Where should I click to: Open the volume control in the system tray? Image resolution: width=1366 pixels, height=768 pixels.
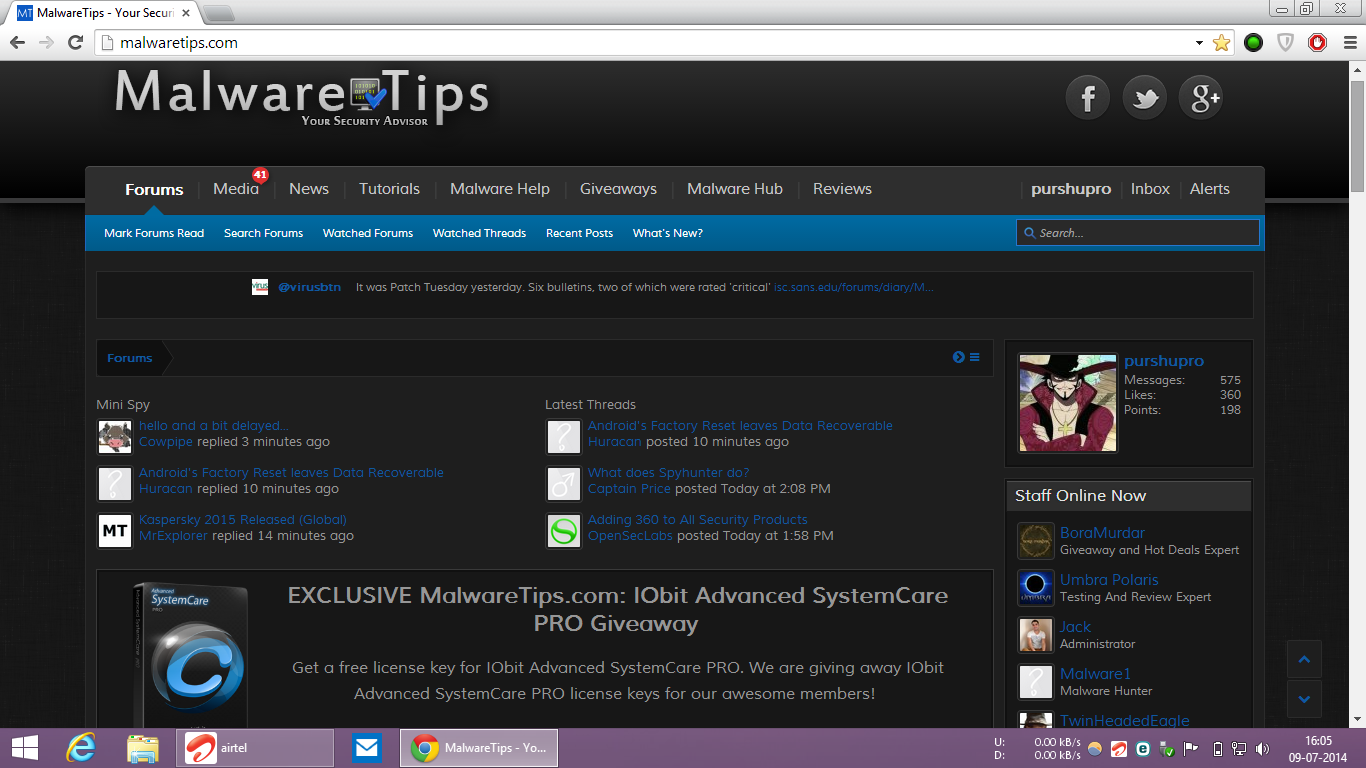click(1262, 749)
